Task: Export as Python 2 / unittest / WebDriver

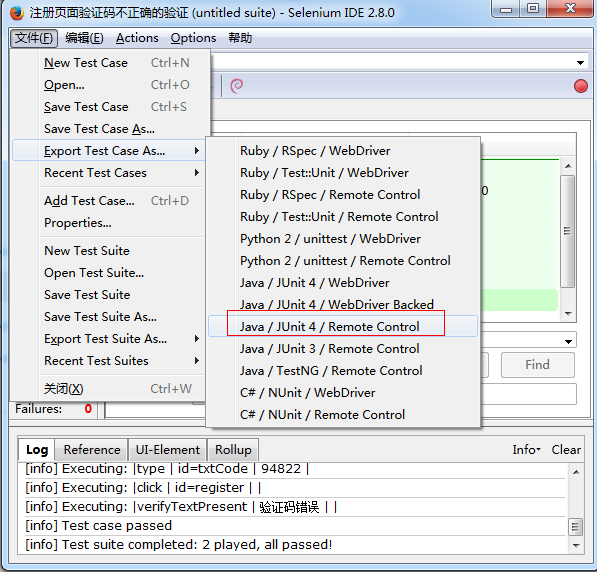Action: 343,239
